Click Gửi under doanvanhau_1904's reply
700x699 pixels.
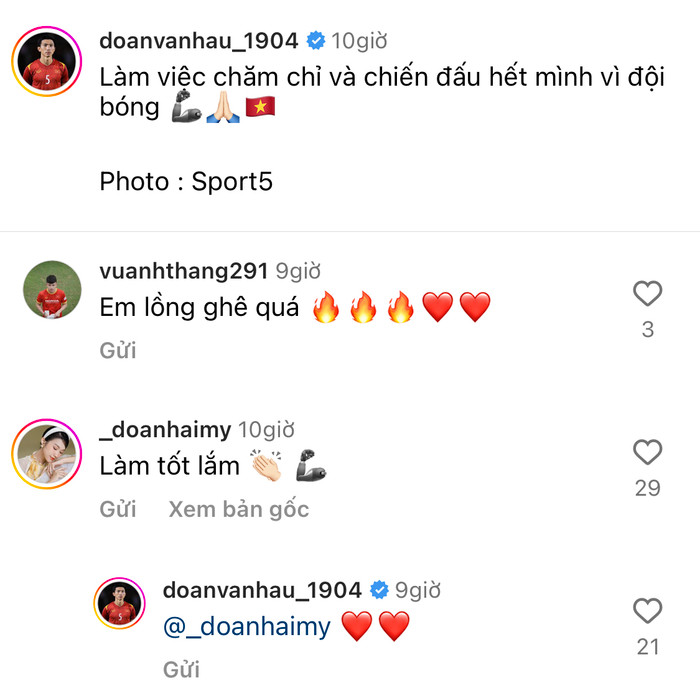click(181, 669)
